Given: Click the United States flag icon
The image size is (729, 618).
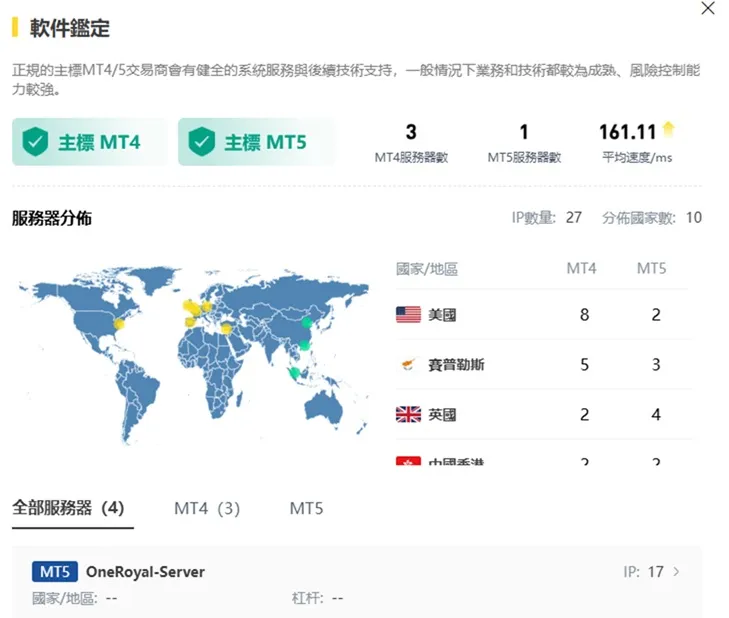Looking at the screenshot, I should [x=408, y=315].
